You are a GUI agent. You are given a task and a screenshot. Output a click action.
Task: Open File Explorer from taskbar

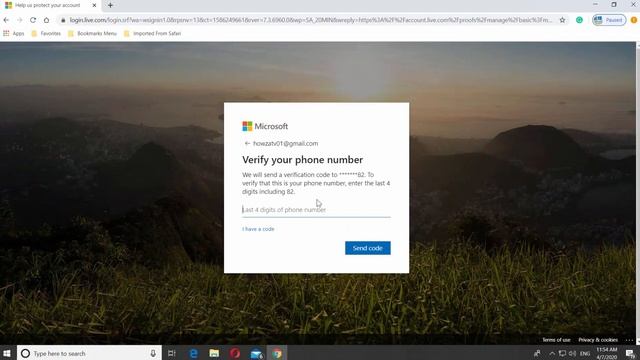tap(214, 353)
